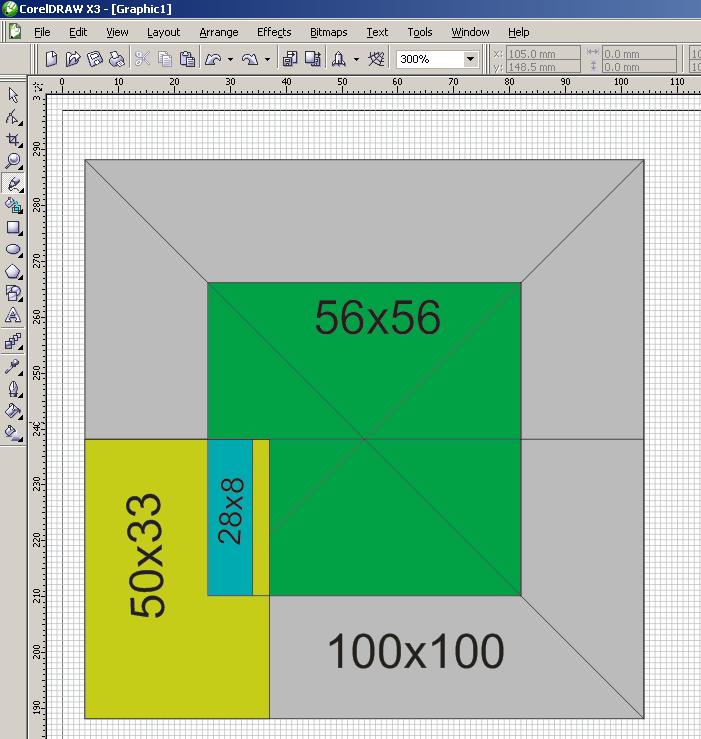Select the Text tool
The image size is (701, 739).
pyautogui.click(x=13, y=315)
